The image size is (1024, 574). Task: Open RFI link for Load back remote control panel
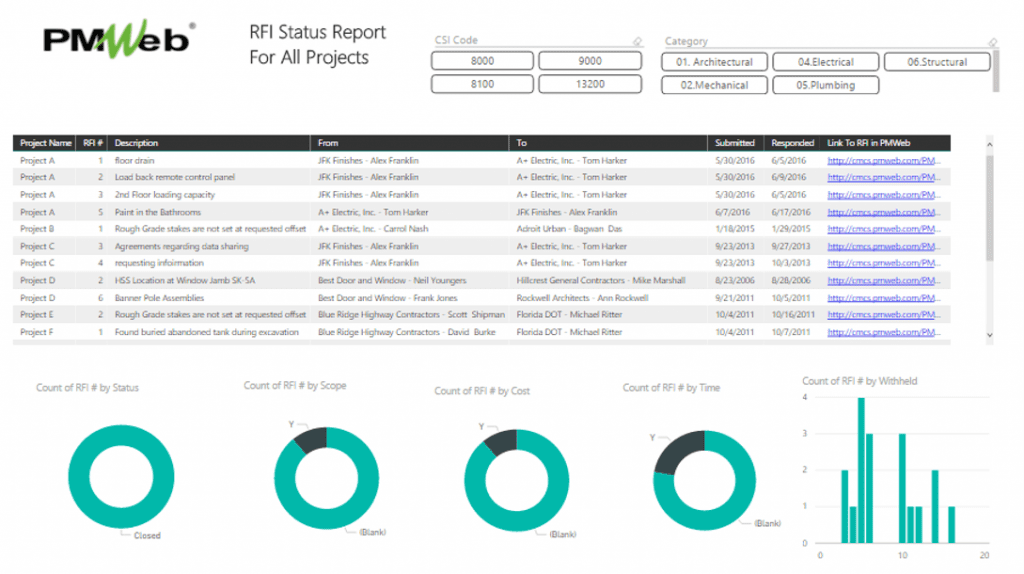pos(884,177)
